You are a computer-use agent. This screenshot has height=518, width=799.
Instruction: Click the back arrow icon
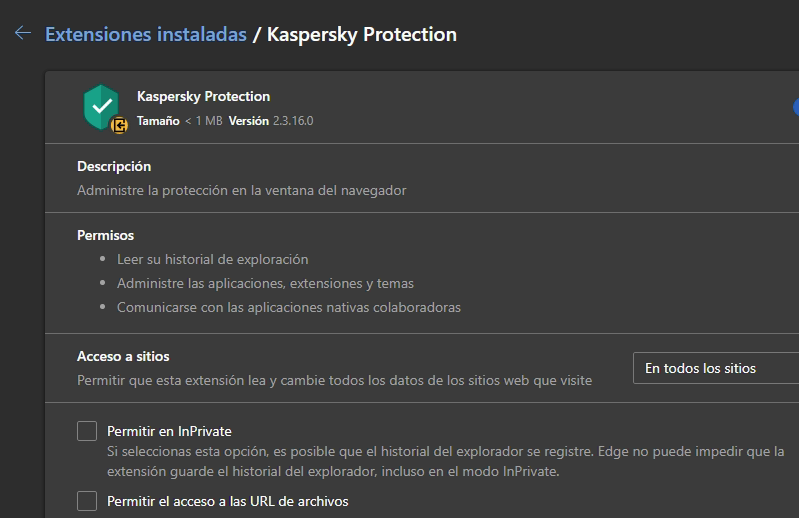22,34
